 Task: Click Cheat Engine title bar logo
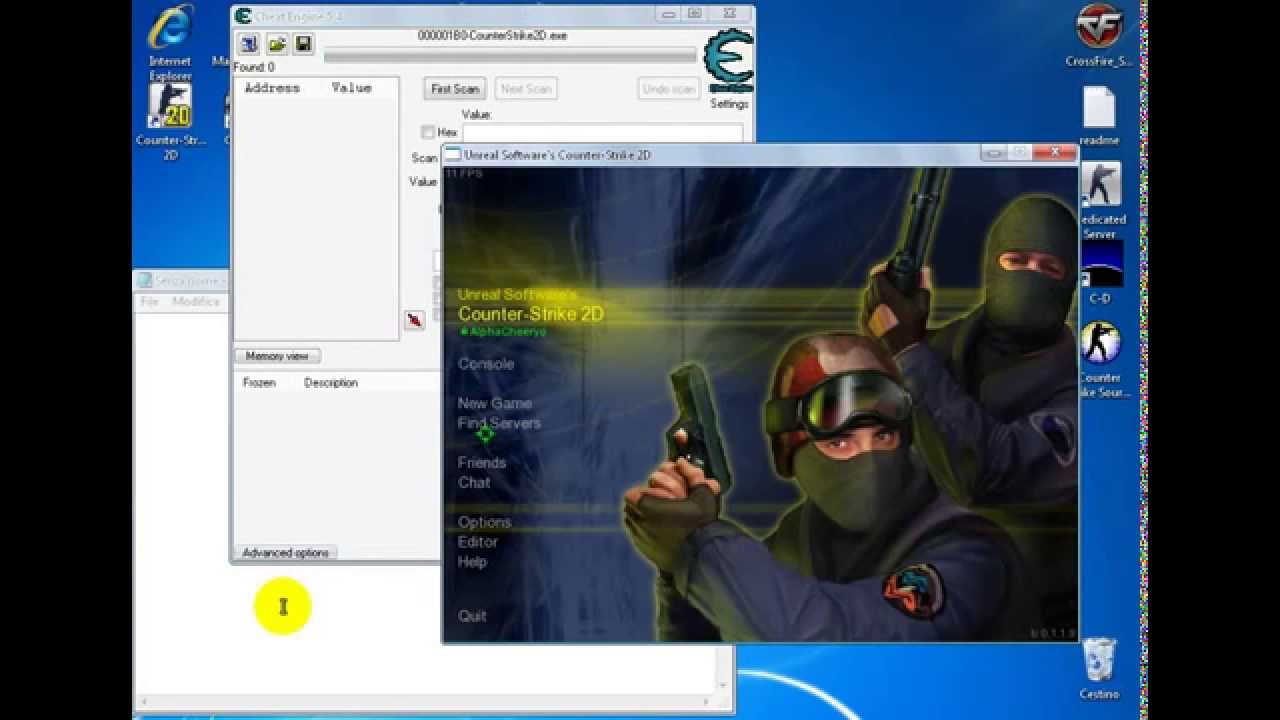242,15
